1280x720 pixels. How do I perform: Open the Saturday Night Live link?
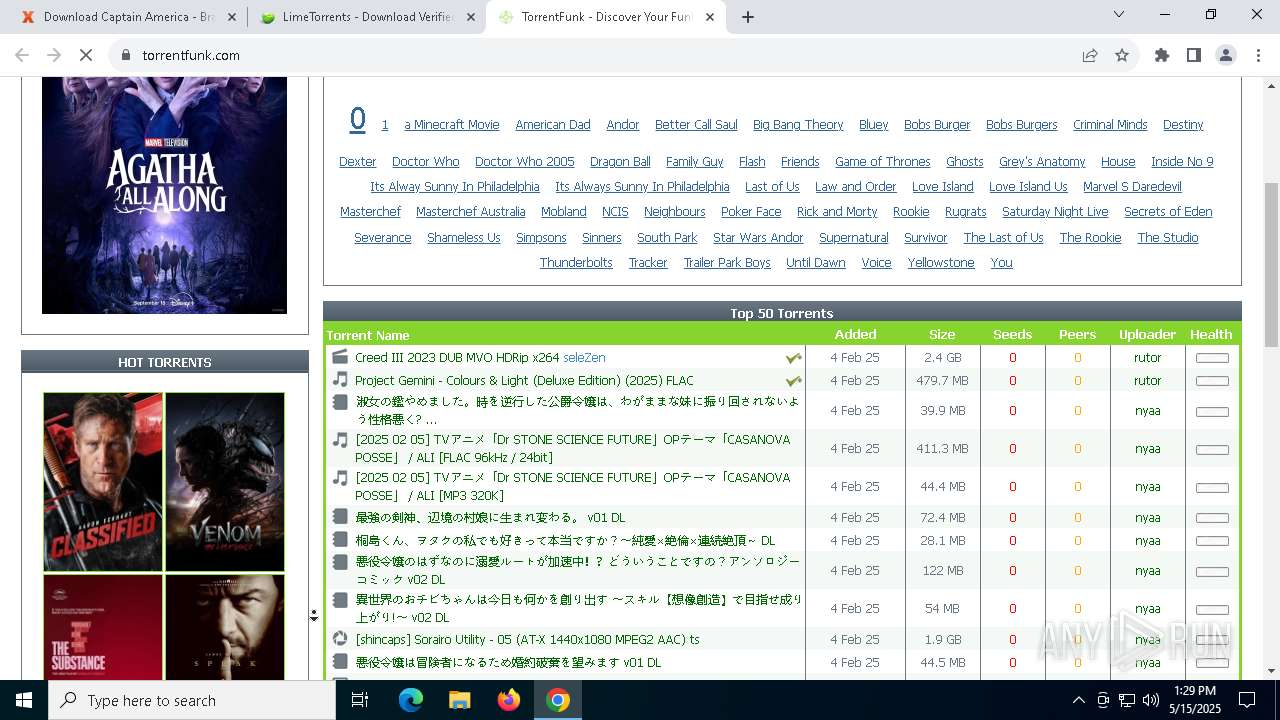(x=1055, y=211)
